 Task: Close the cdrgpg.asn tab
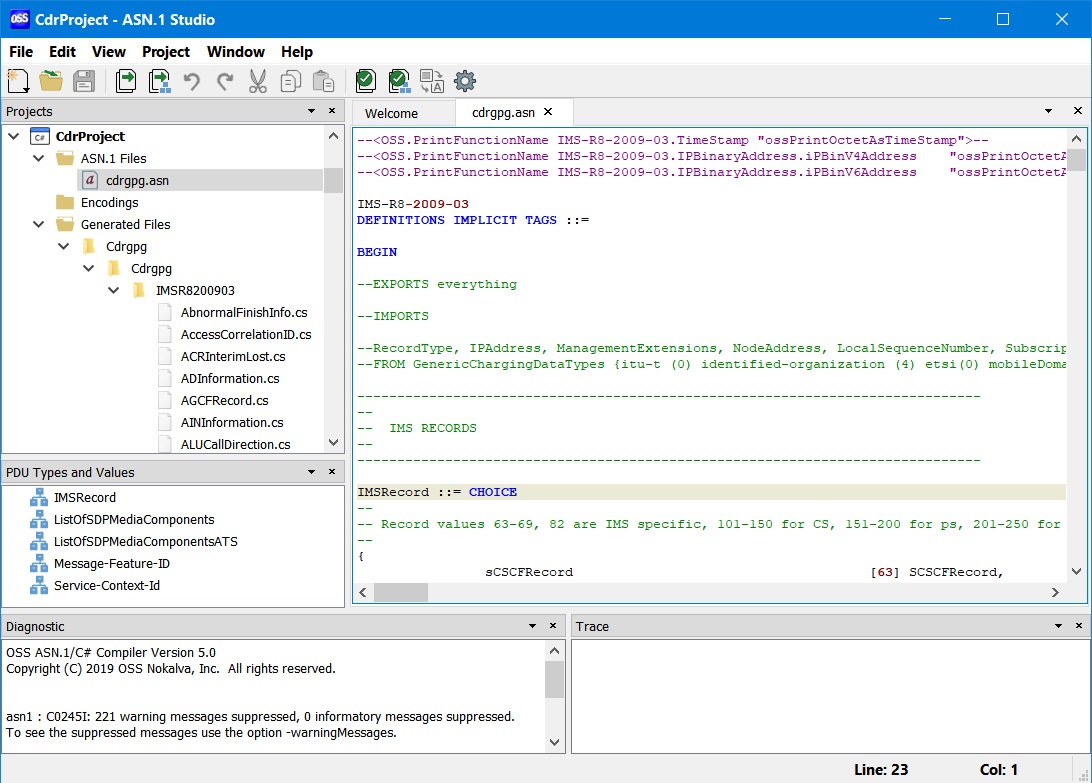548,111
